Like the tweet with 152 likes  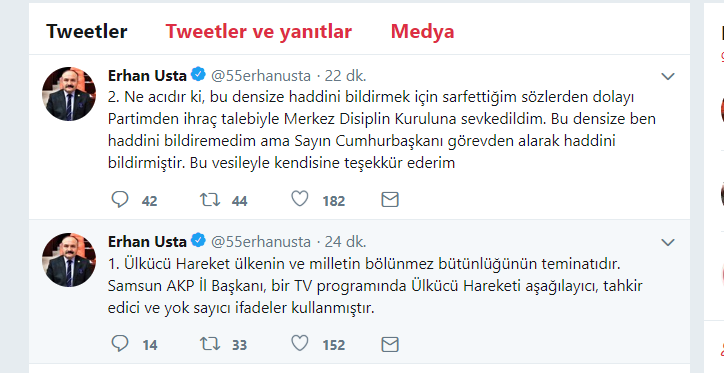coord(300,343)
